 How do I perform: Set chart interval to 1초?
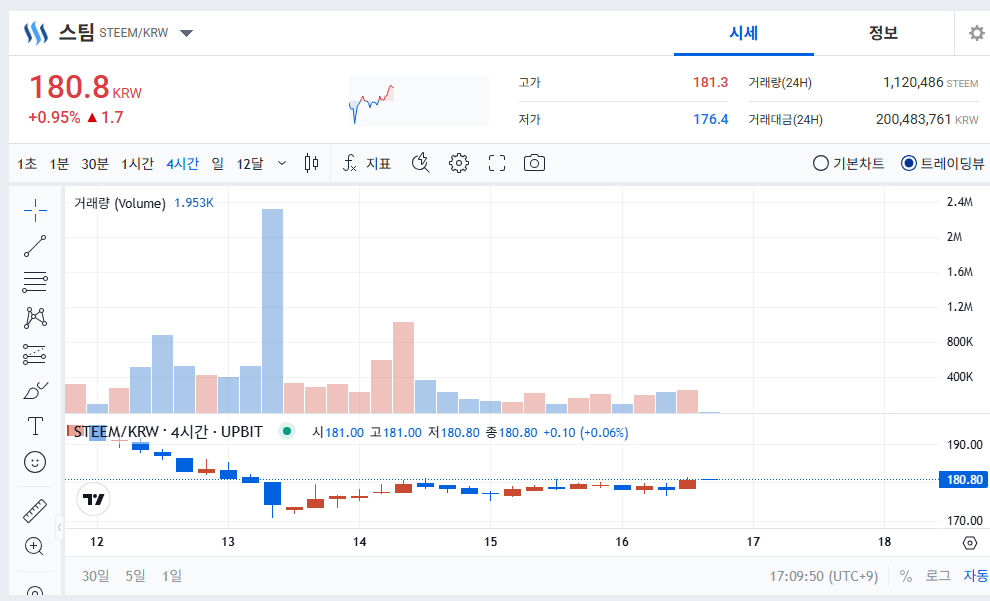[x=27, y=164]
